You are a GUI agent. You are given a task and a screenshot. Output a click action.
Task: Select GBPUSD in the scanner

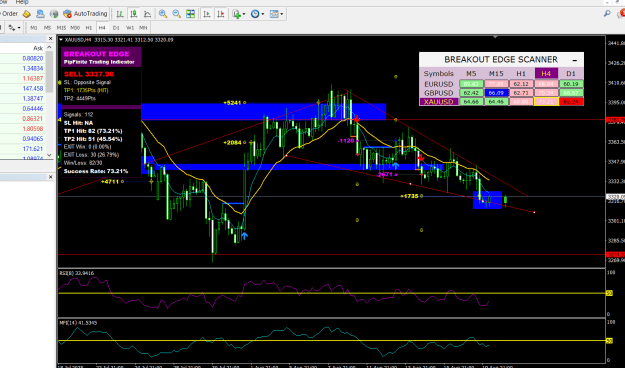tap(438, 93)
